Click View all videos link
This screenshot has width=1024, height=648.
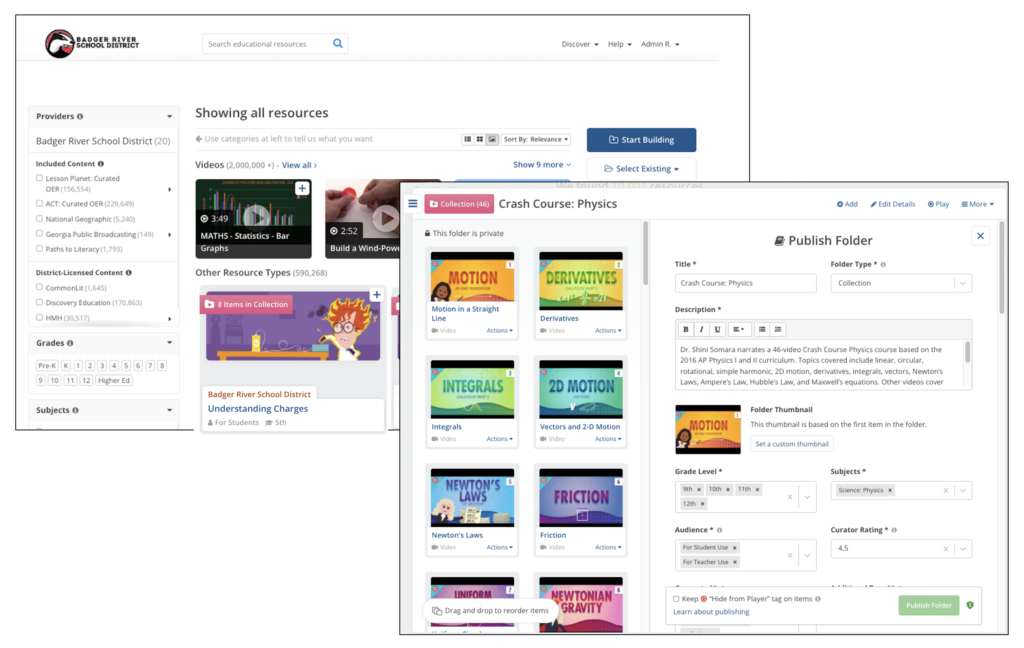(299, 165)
